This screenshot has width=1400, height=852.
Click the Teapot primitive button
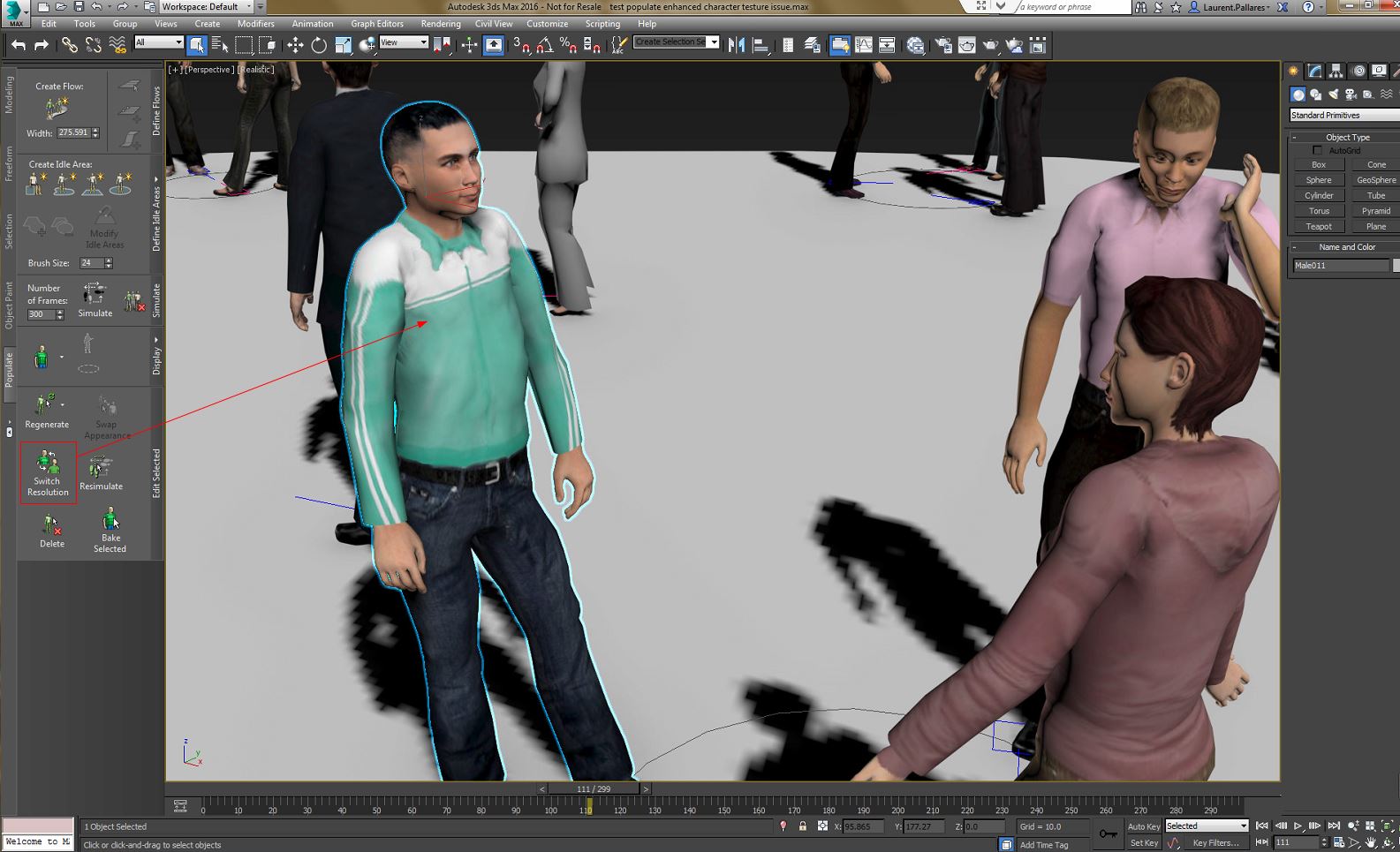pyautogui.click(x=1319, y=227)
